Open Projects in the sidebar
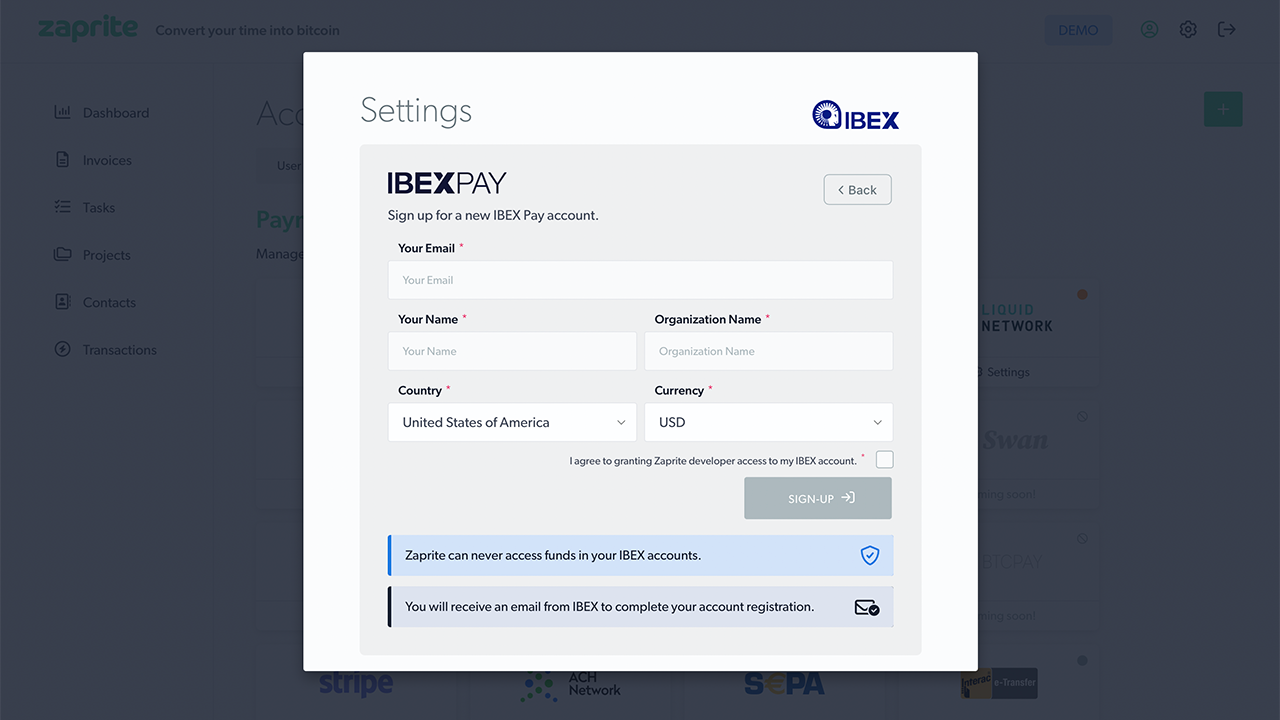1280x720 pixels. coord(107,255)
